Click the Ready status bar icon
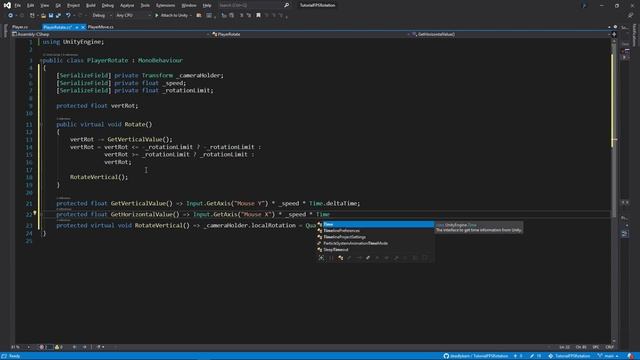 point(4,356)
